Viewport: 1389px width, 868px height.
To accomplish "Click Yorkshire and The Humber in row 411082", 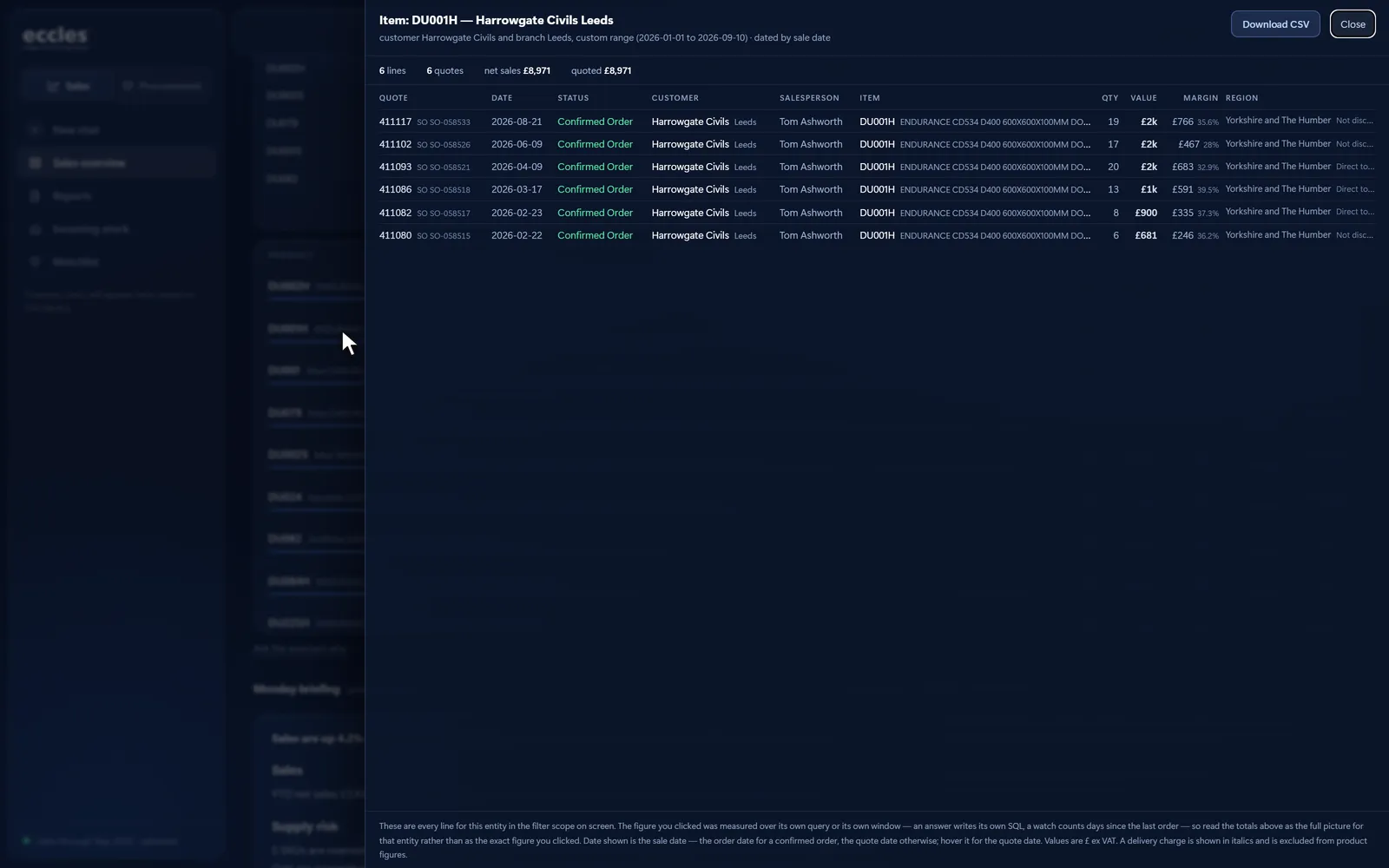I will pyautogui.click(x=1278, y=212).
